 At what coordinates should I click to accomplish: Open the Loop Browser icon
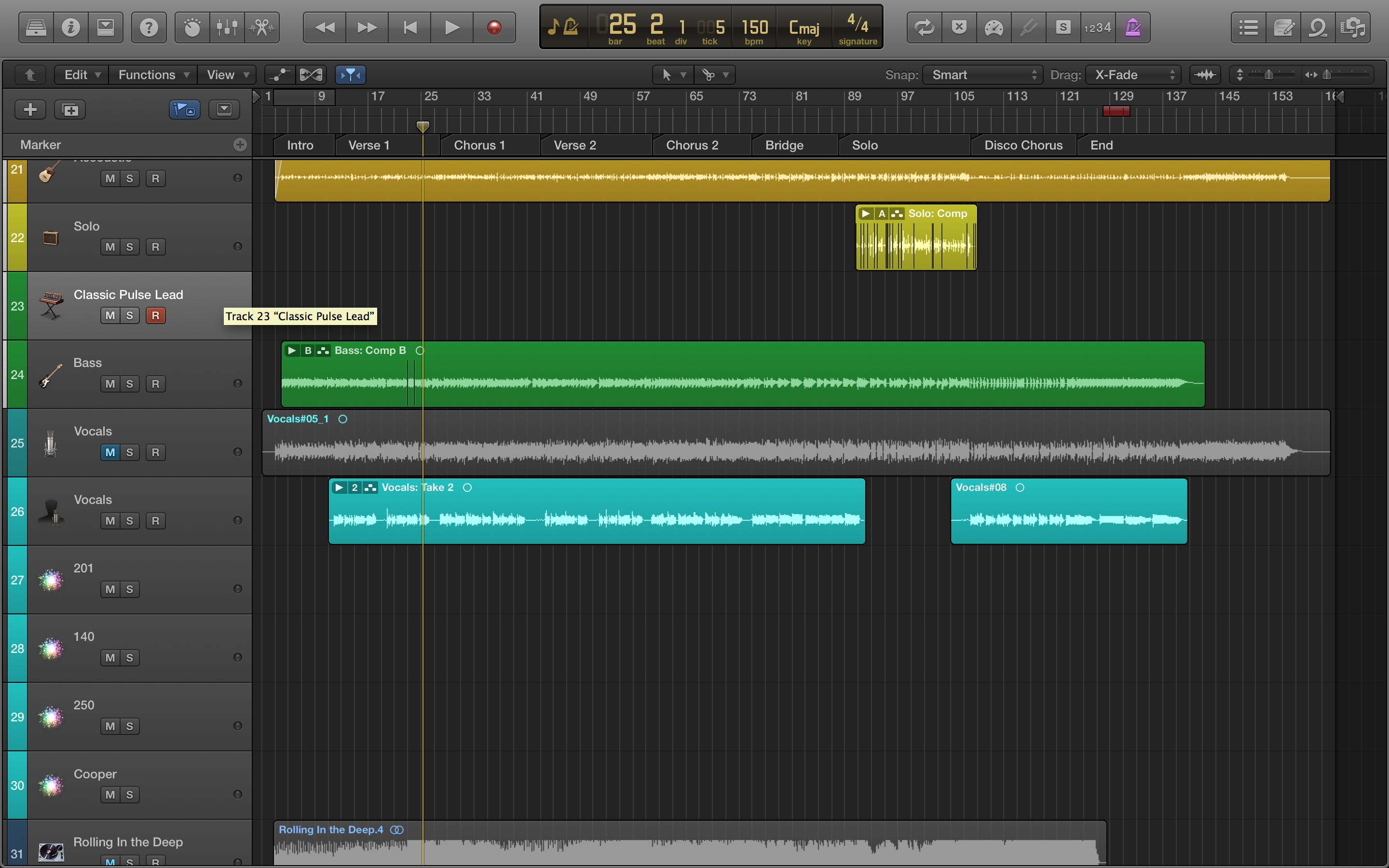(x=1317, y=27)
